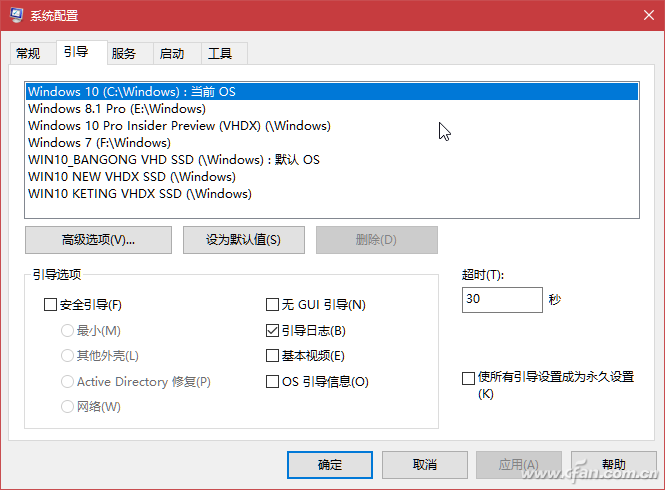
Task: Click 设为默认值(S) button
Action: [x=243, y=240]
